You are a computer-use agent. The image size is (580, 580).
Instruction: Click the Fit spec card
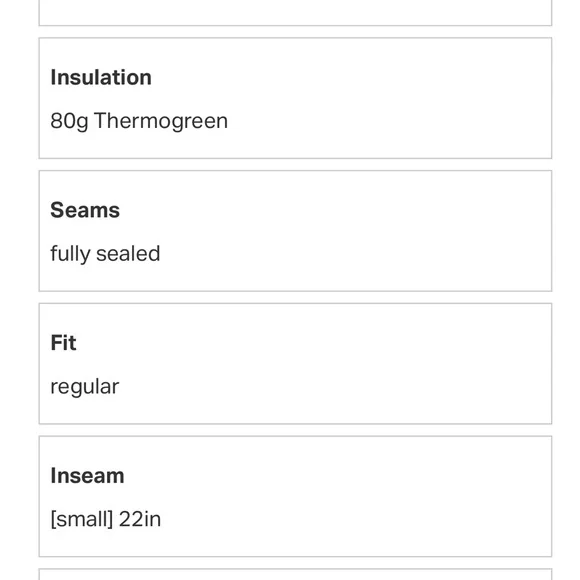coord(295,364)
